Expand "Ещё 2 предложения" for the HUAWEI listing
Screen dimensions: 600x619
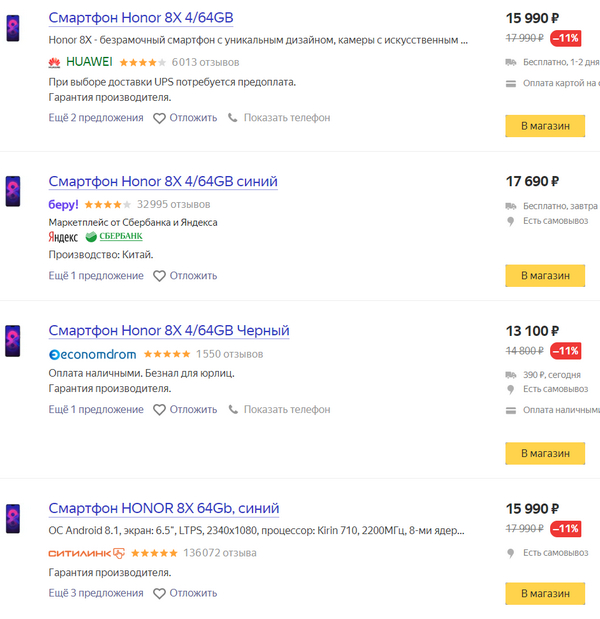96,118
